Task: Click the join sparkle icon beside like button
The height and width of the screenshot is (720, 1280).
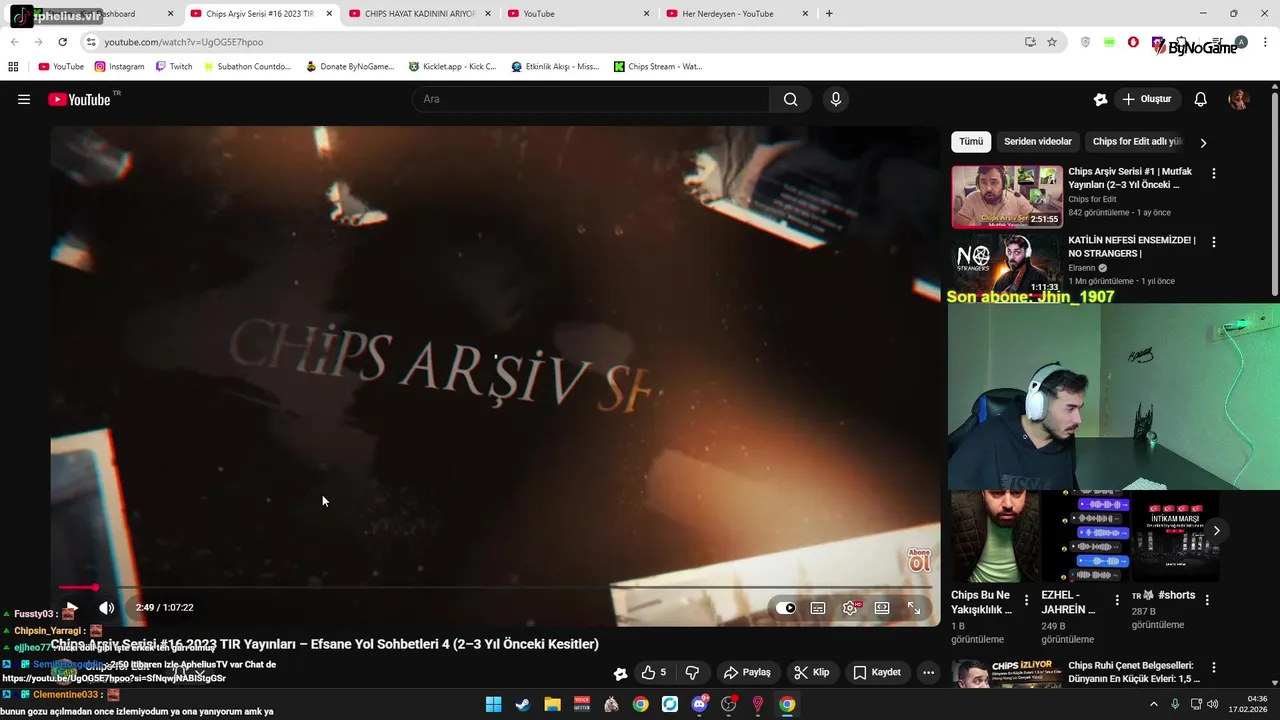Action: (620, 673)
